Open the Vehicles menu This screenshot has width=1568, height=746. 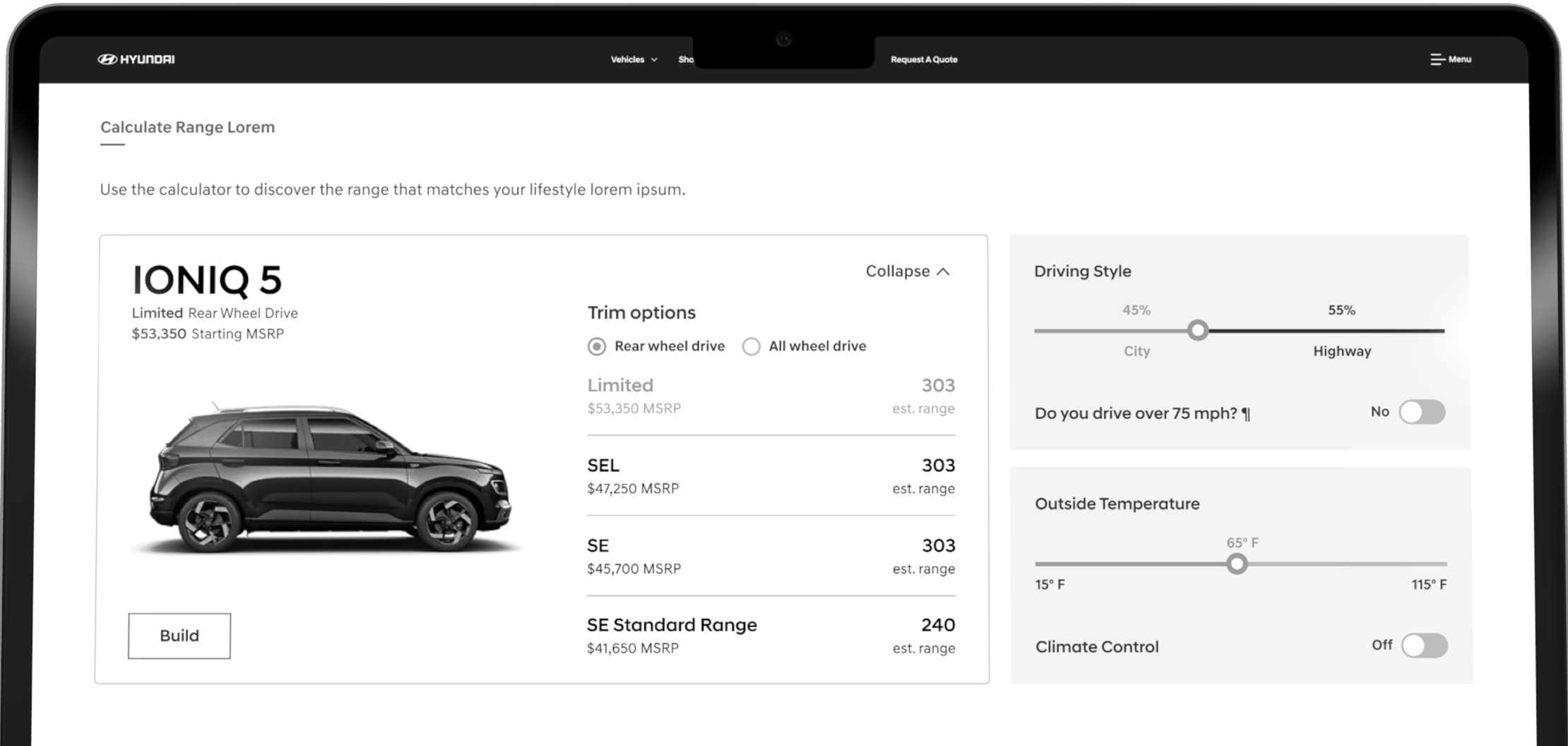tap(627, 59)
